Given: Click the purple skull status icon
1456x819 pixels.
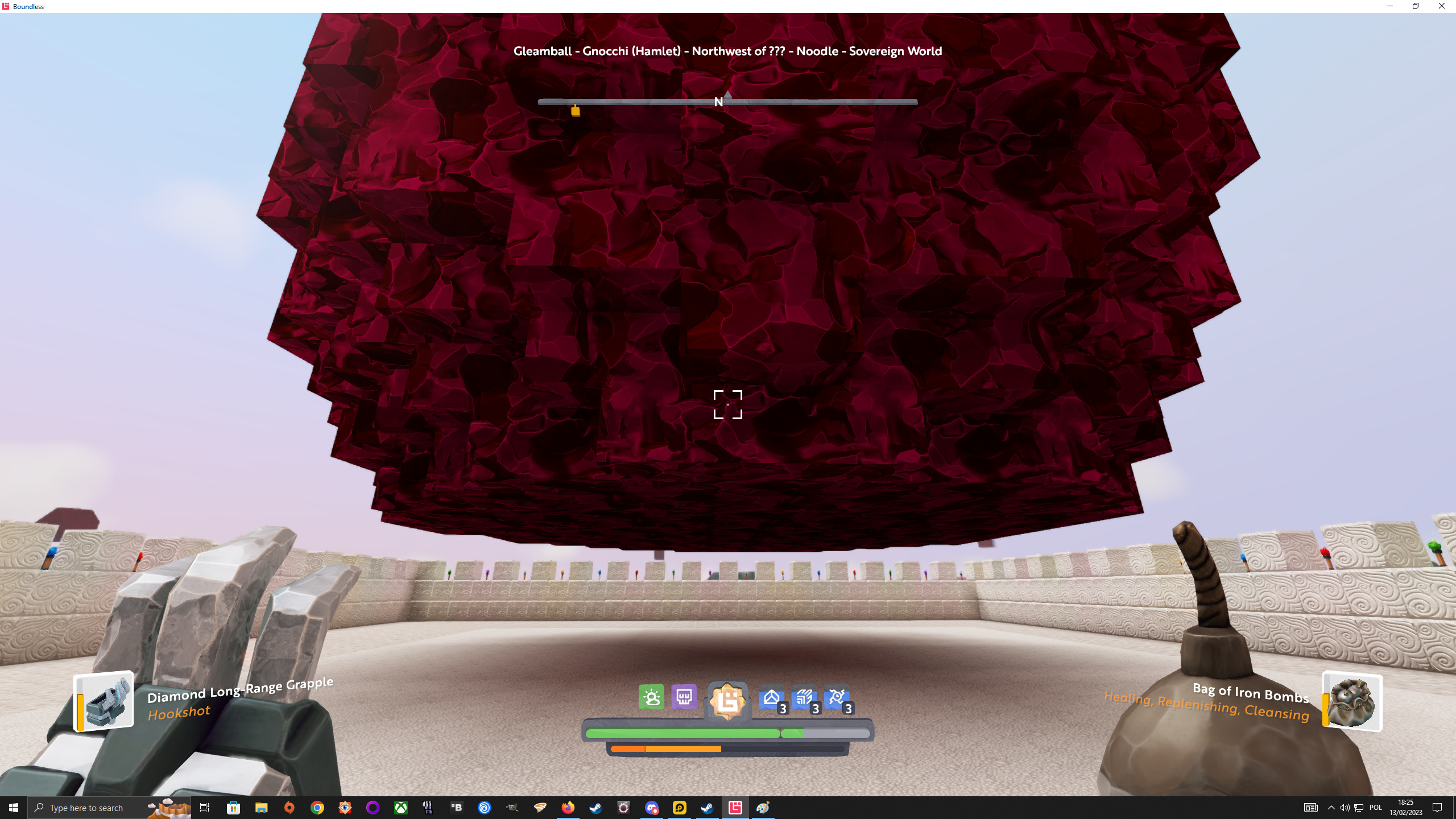Looking at the screenshot, I should click(x=684, y=697).
